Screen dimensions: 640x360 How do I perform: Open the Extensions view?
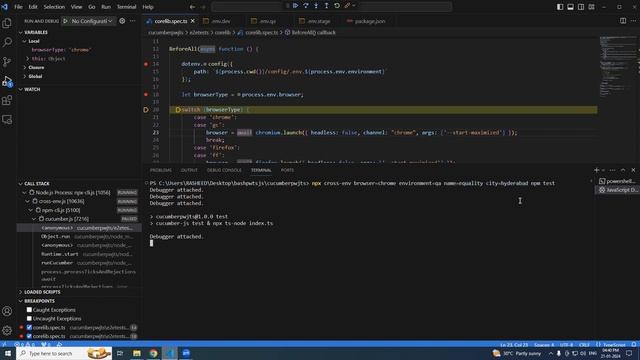[x=7, y=100]
